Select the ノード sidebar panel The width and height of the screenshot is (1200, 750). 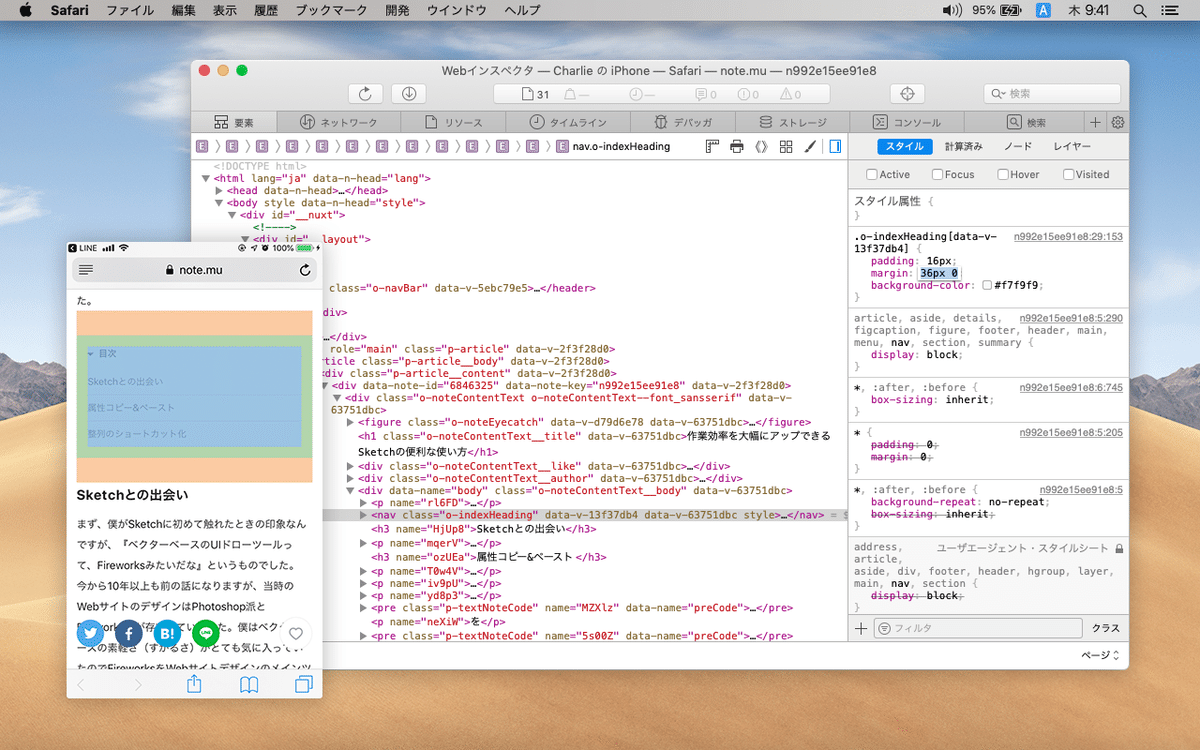click(1018, 147)
